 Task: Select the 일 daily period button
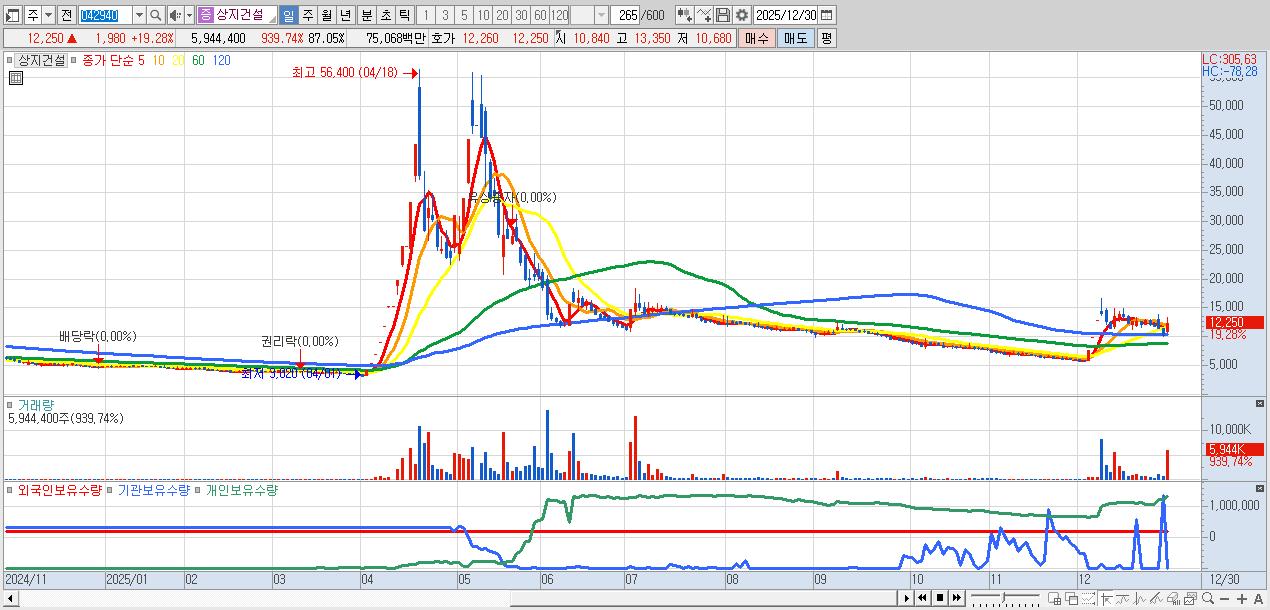288,15
